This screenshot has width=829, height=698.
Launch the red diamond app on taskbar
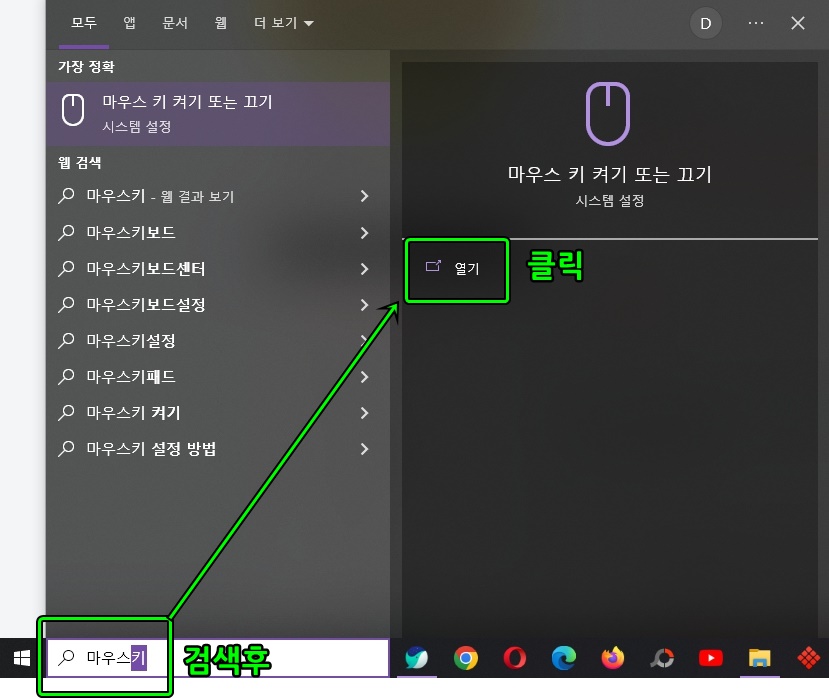pyautogui.click(x=808, y=658)
